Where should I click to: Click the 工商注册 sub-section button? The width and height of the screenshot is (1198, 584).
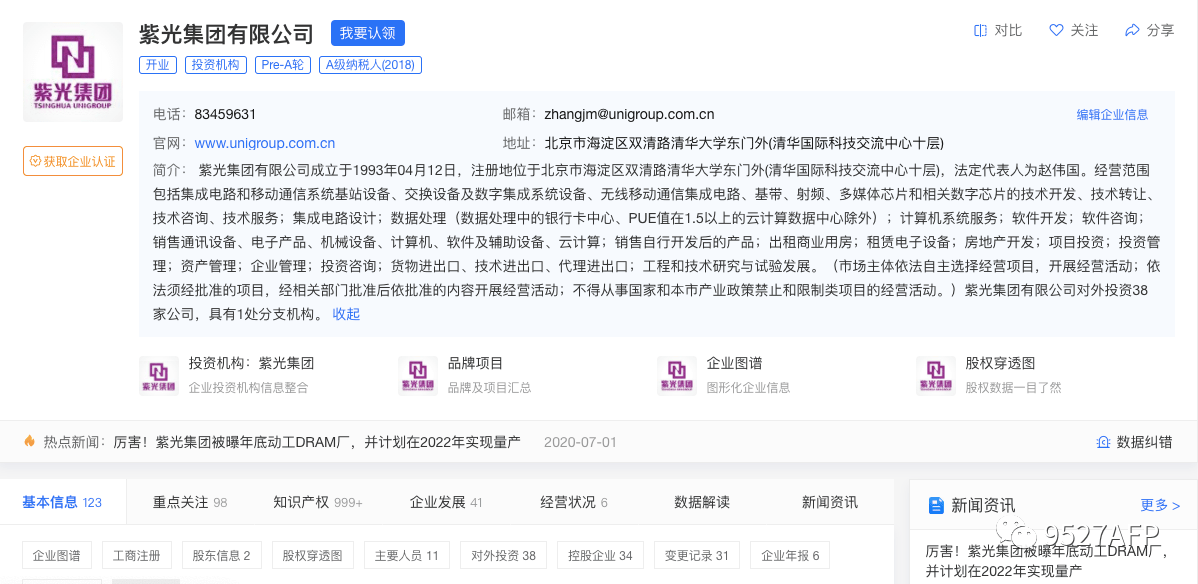(137, 556)
